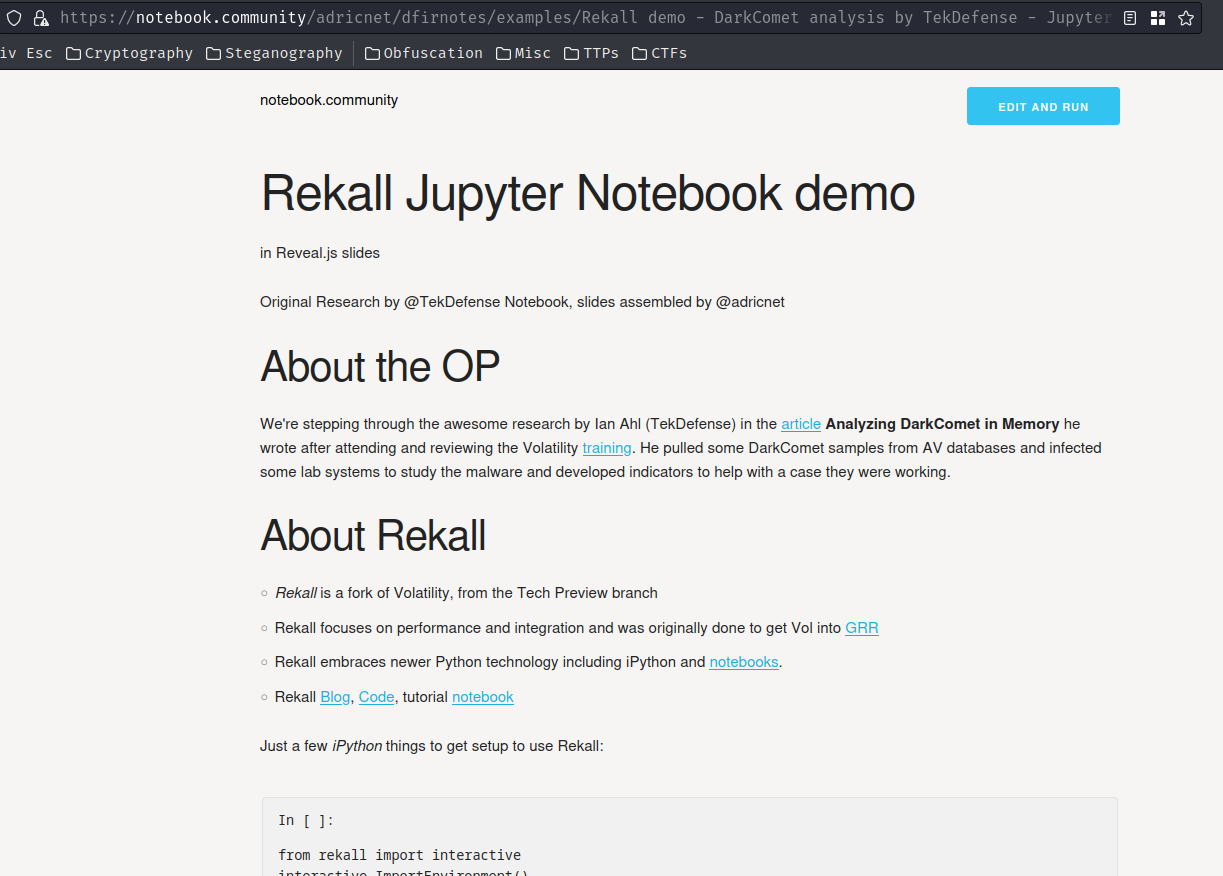Follow the Volatility 'training' link
Screen dimensions: 1223x876
click(607, 448)
